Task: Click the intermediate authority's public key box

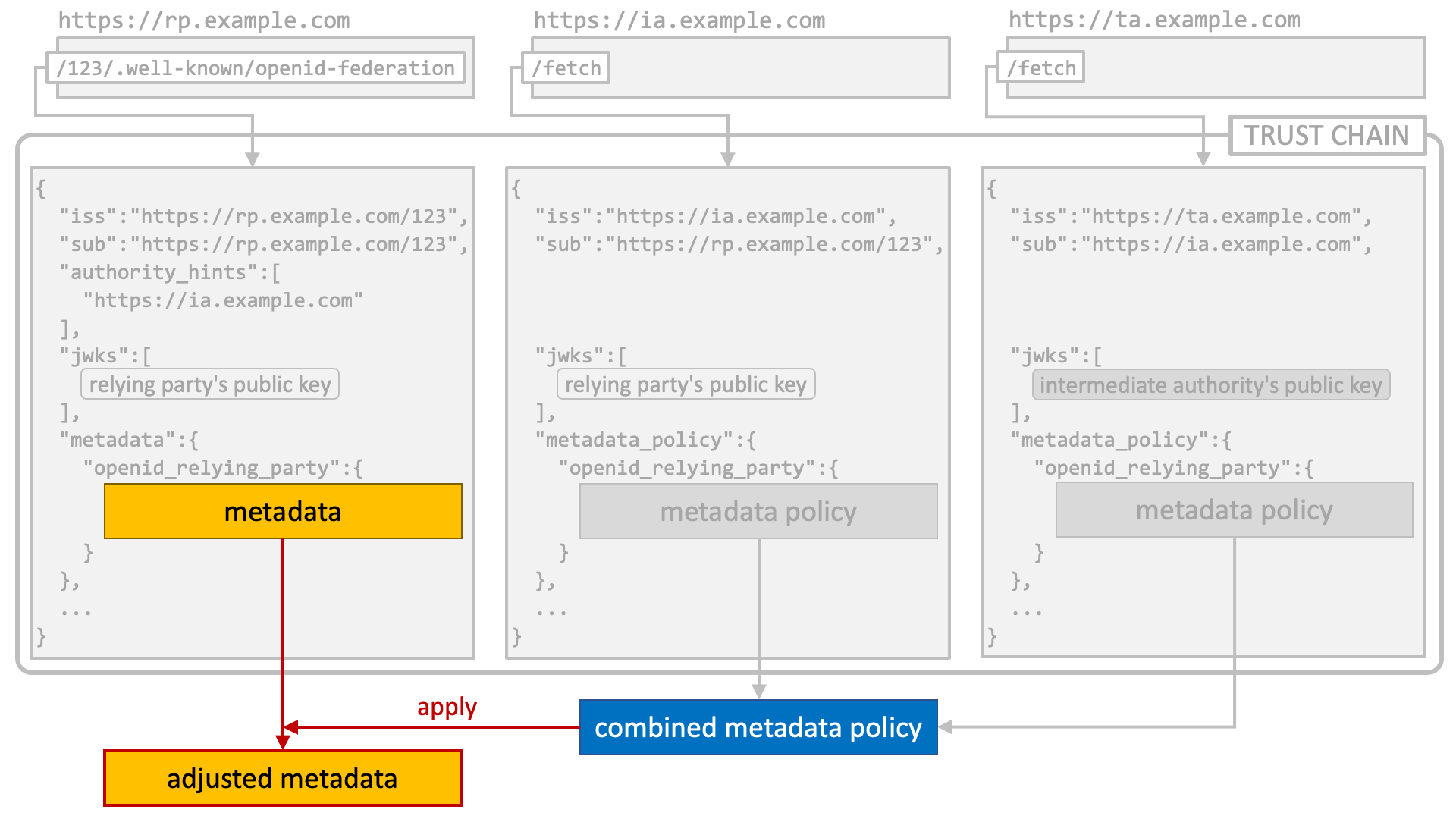Action: point(1211,384)
